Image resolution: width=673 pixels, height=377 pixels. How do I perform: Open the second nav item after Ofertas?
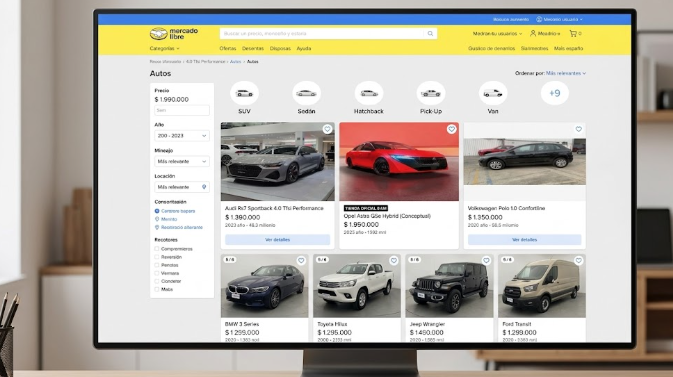click(253, 49)
